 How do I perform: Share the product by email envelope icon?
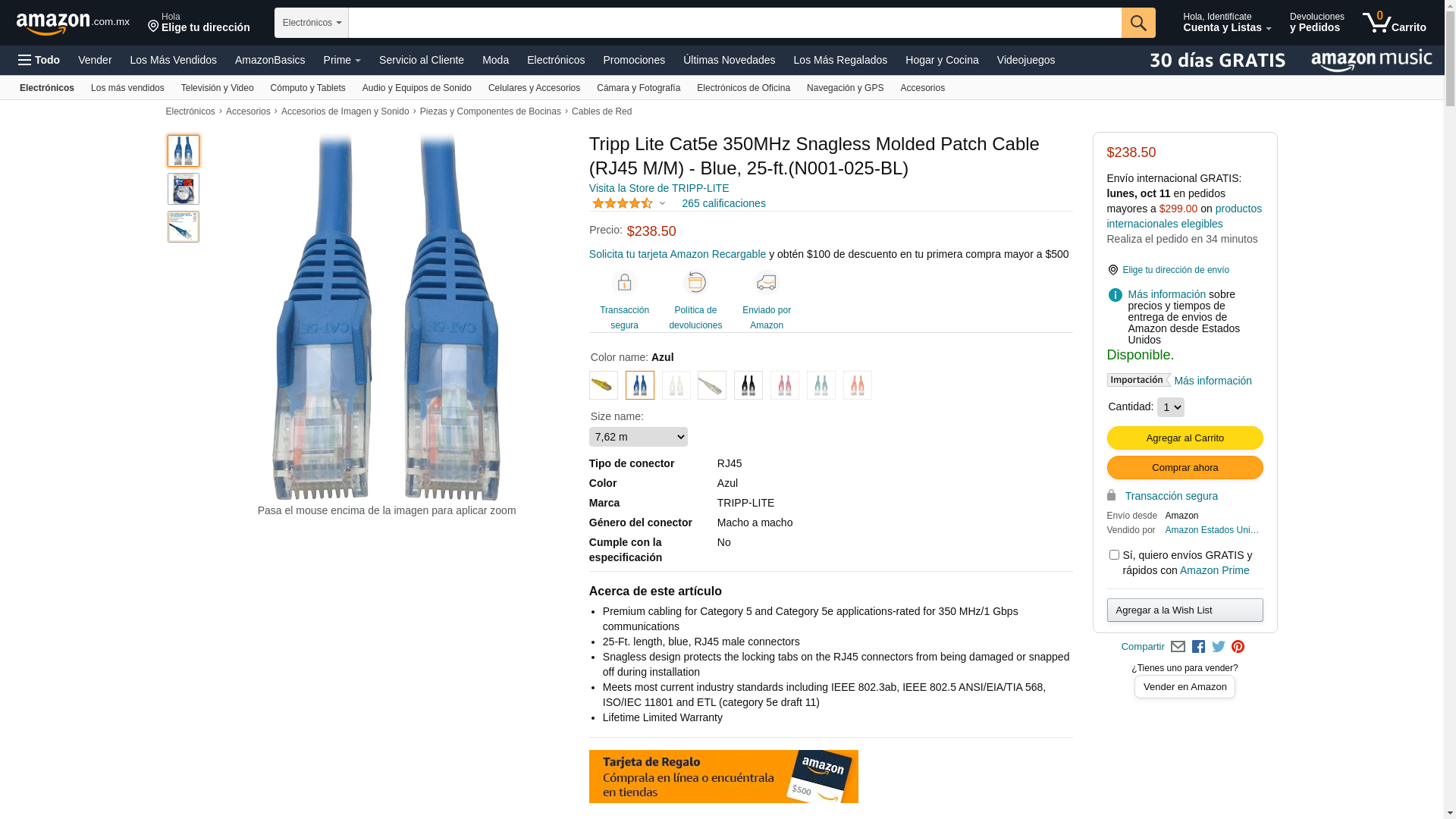[1178, 647]
